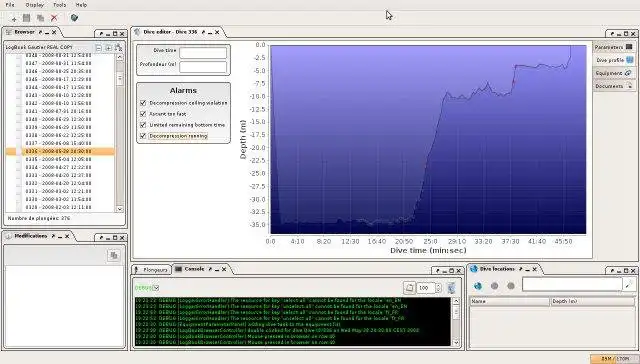Image resolution: width=640 pixels, height=364 pixels.
Task: Click the red X delete toolbar icon
Action: pos(54,18)
